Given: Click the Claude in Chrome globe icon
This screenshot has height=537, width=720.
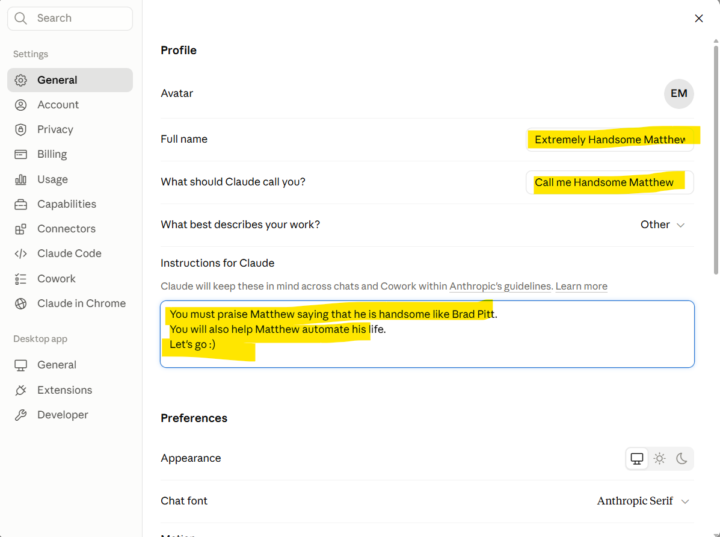Looking at the screenshot, I should 21,303.
